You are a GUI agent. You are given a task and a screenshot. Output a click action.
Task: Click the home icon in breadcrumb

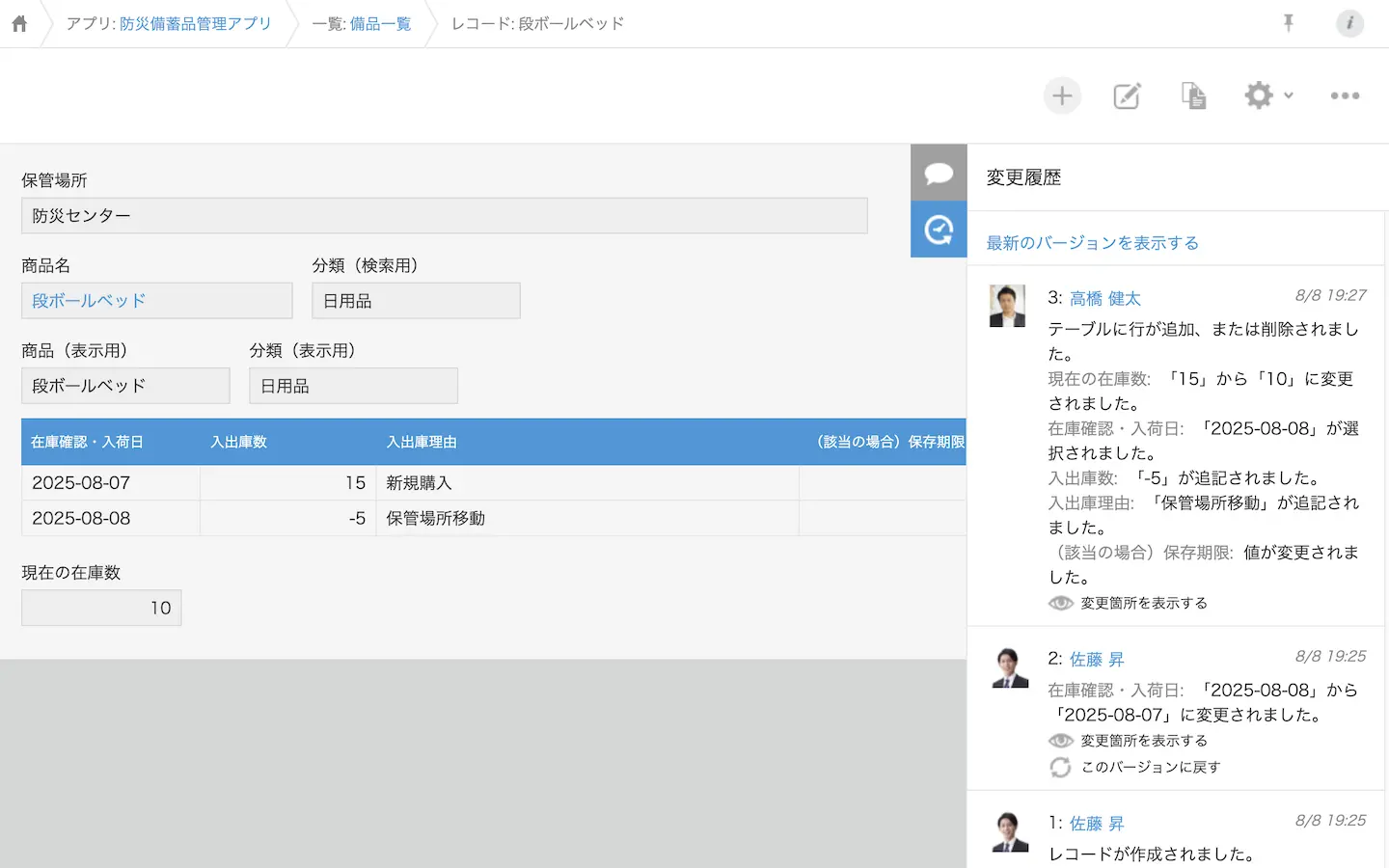coord(19,24)
